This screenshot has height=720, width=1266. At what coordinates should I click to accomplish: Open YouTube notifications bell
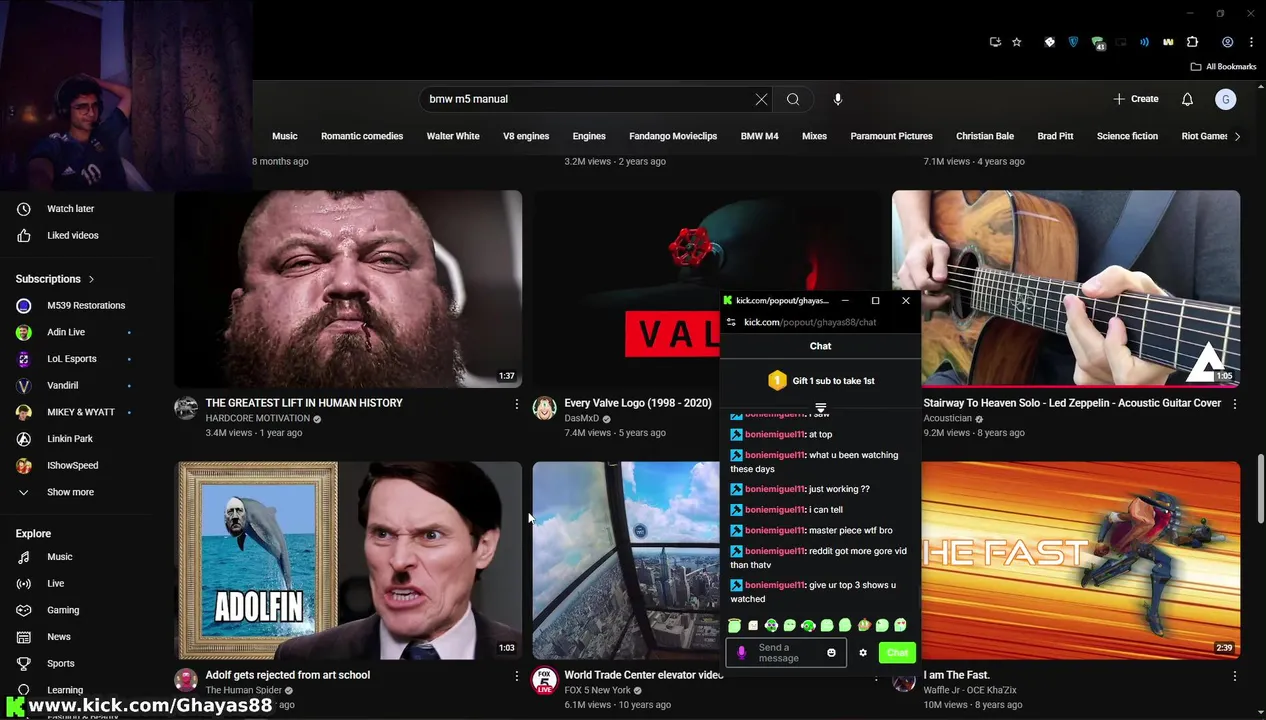1187,99
